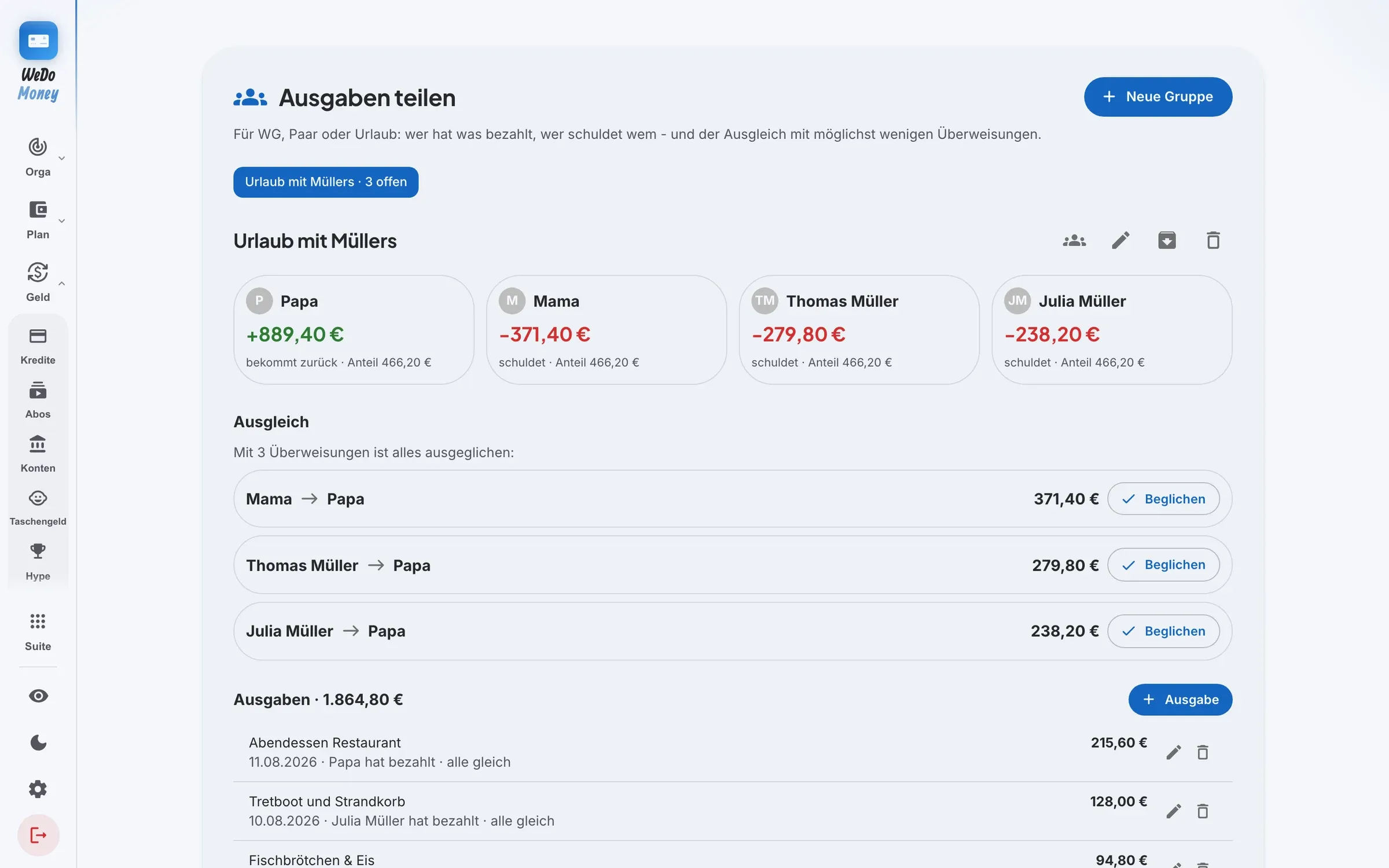Edit the Abendessen Restaurant expense
Viewport: 1389px width, 868px height.
pos(1173,752)
